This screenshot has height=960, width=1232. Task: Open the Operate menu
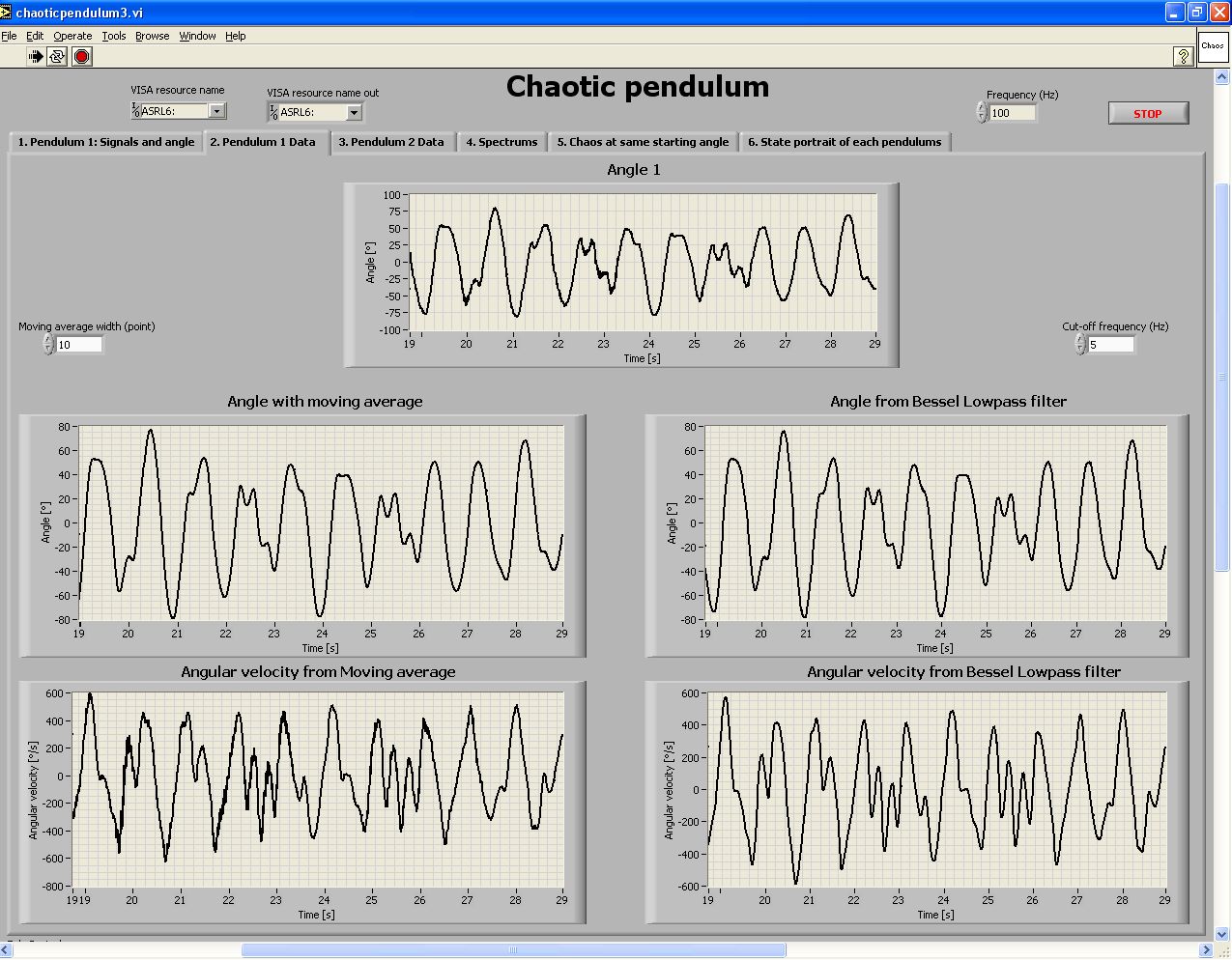click(x=72, y=36)
